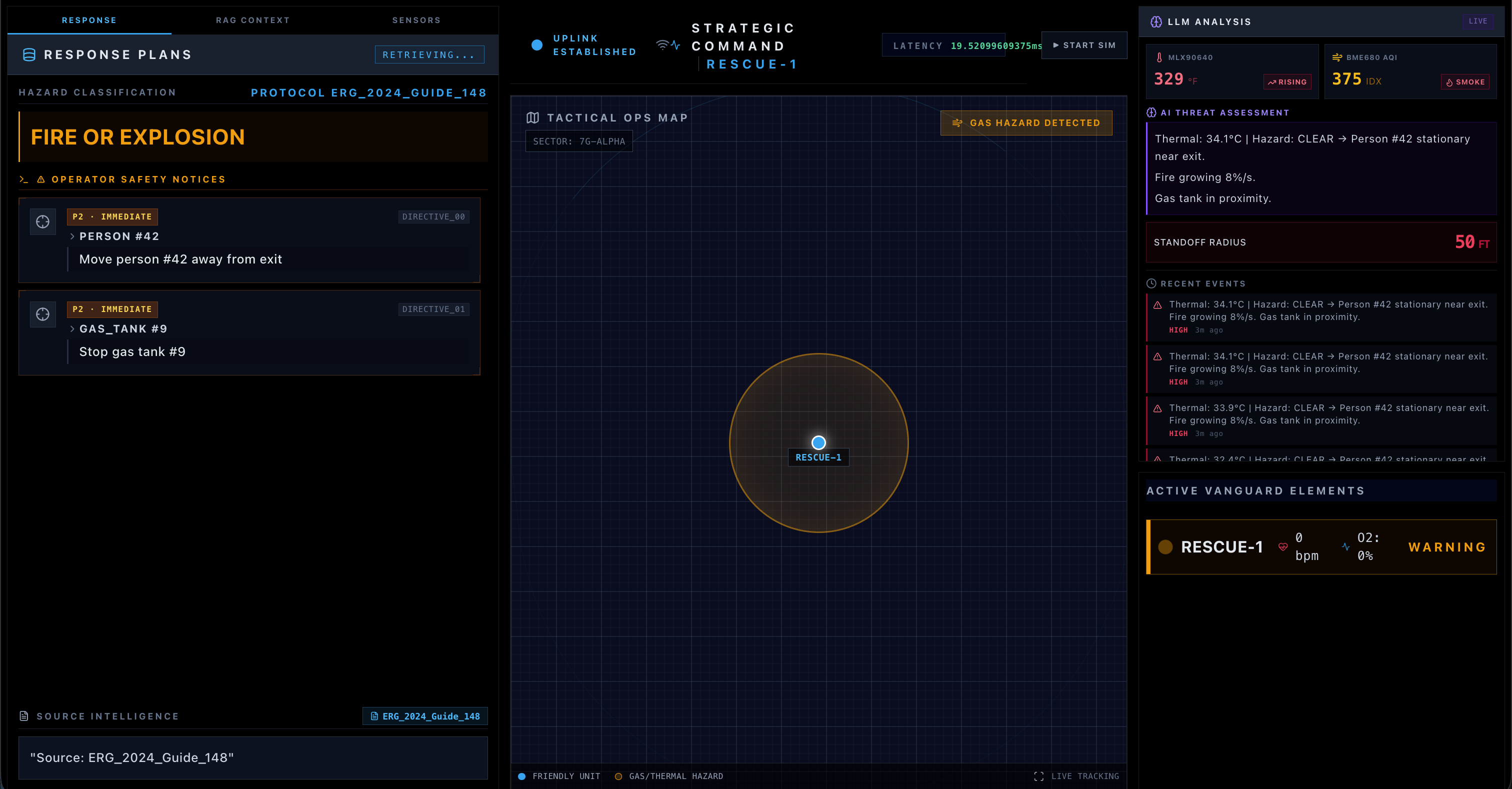Click the clock icon next to Recent Events
The image size is (1512, 789).
pos(1151,283)
